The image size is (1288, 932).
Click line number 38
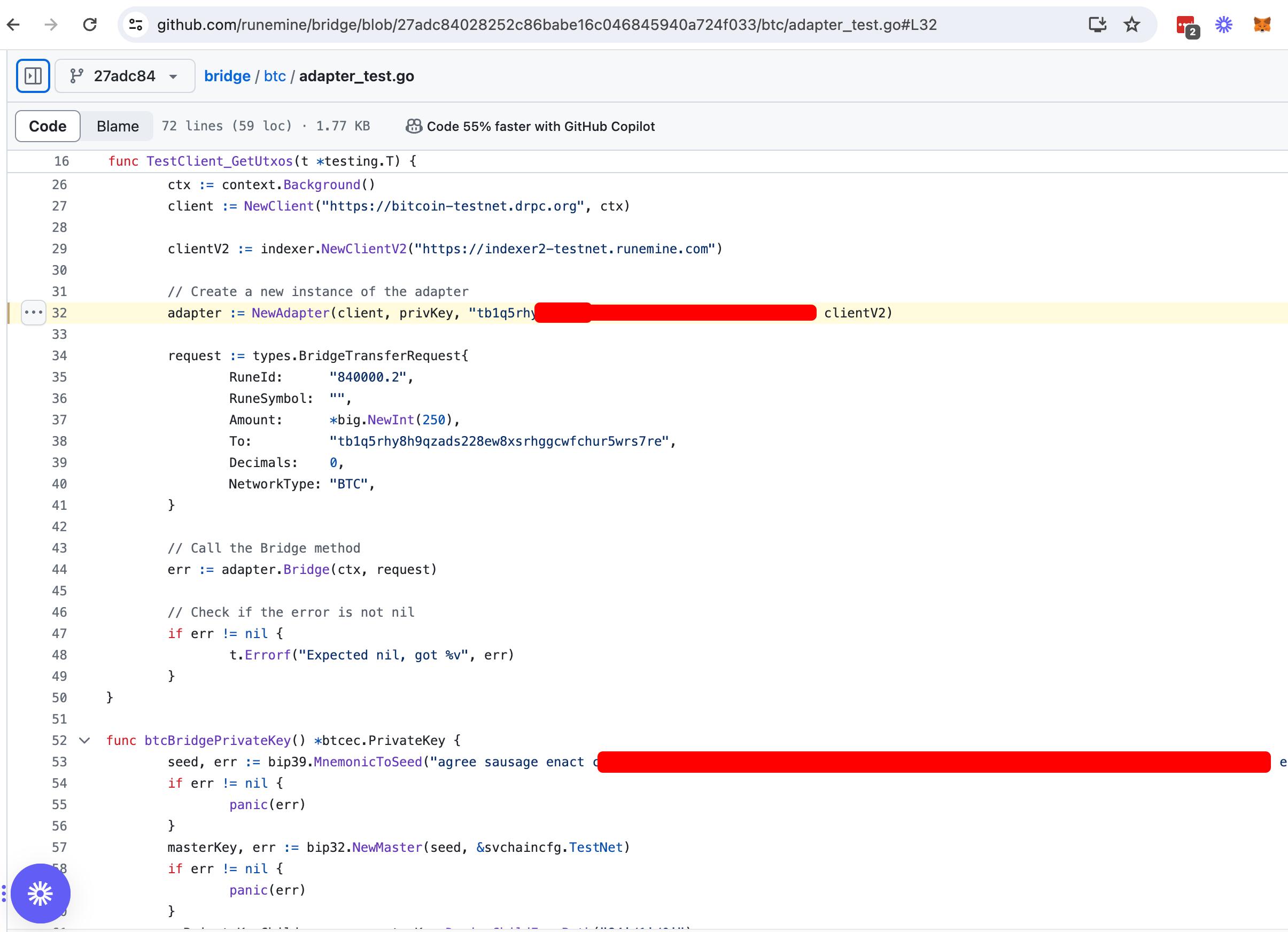[x=60, y=441]
